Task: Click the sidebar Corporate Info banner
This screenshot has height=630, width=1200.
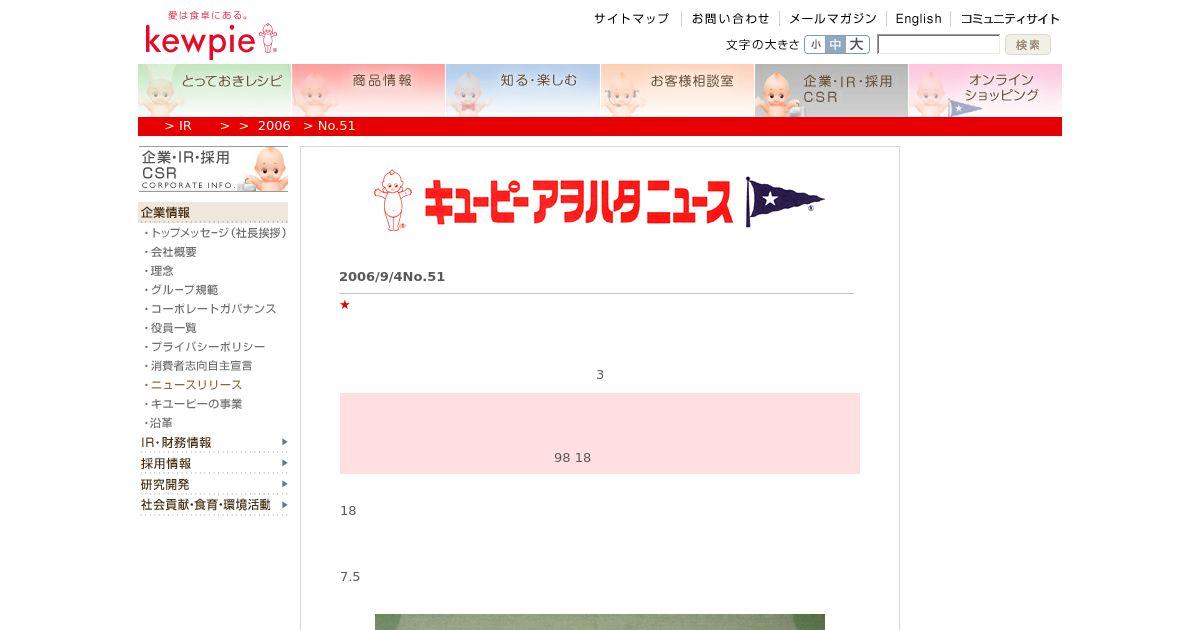Action: [x=213, y=169]
